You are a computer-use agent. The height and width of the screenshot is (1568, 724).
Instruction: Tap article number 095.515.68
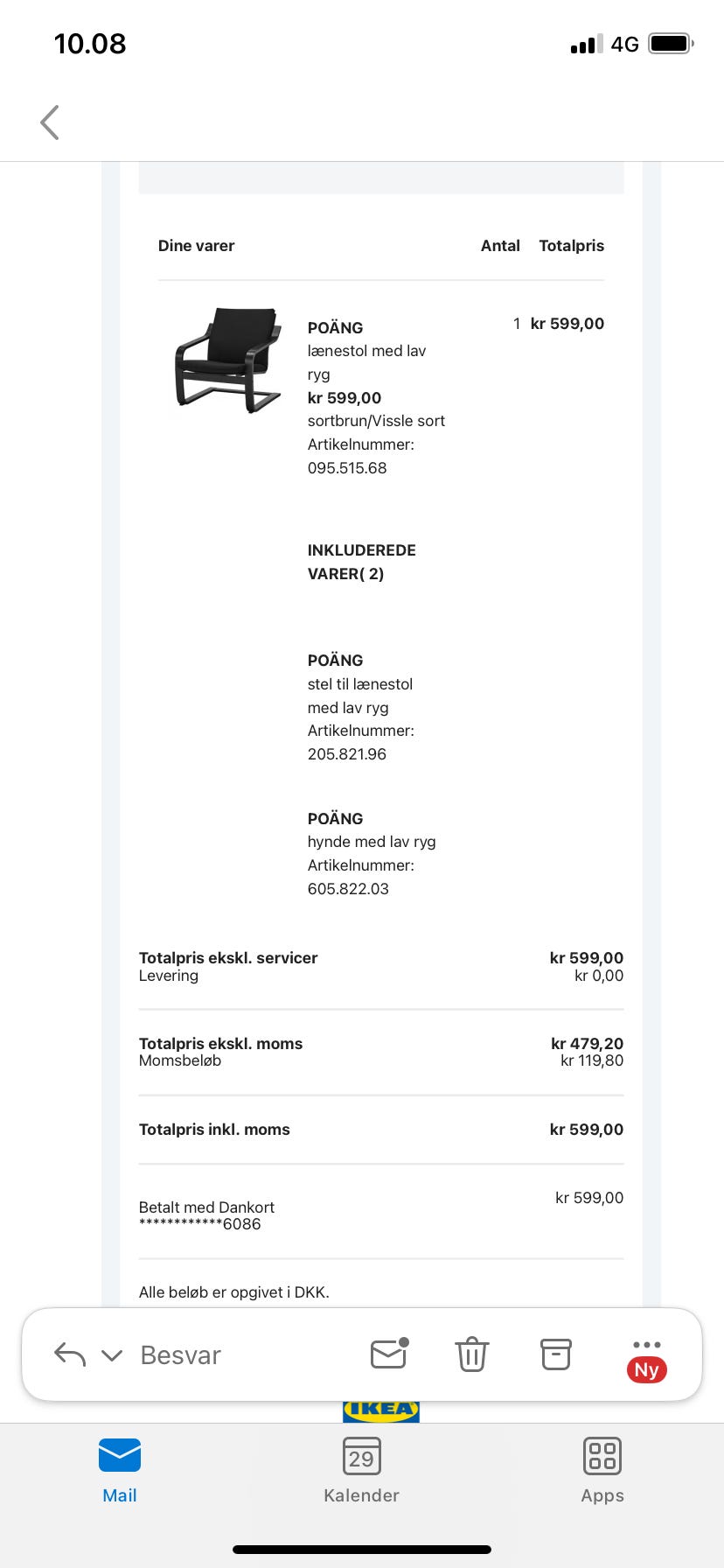pyautogui.click(x=347, y=468)
